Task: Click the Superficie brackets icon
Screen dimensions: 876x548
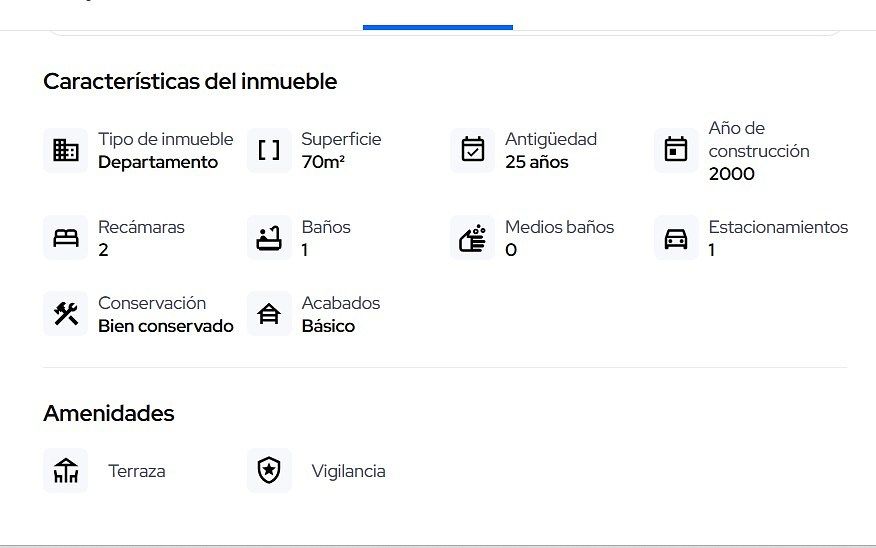Action: pyautogui.click(x=269, y=150)
